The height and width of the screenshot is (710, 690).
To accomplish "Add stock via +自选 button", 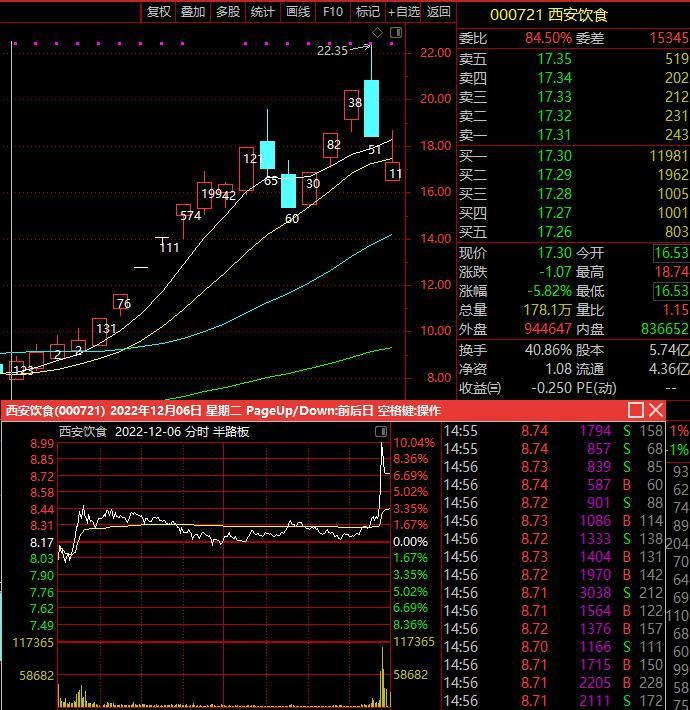I will pyautogui.click(x=404, y=12).
